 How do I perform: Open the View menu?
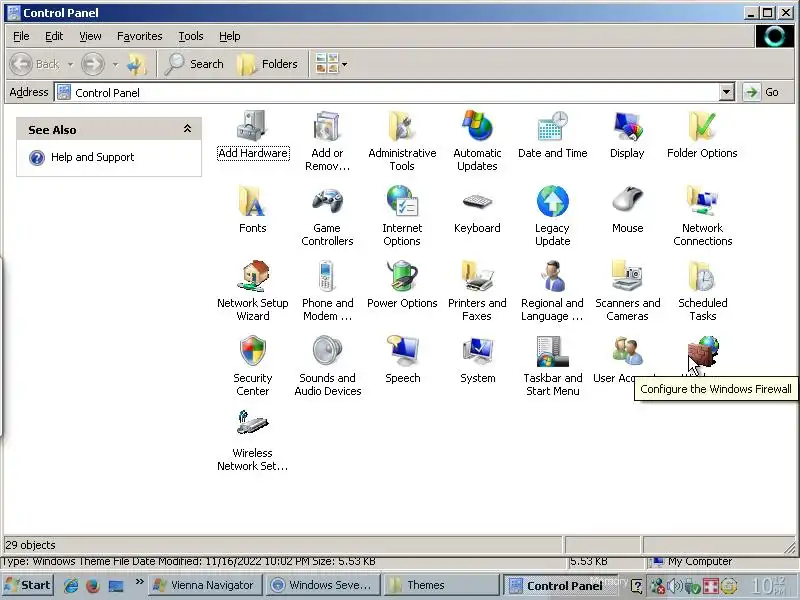coord(90,36)
